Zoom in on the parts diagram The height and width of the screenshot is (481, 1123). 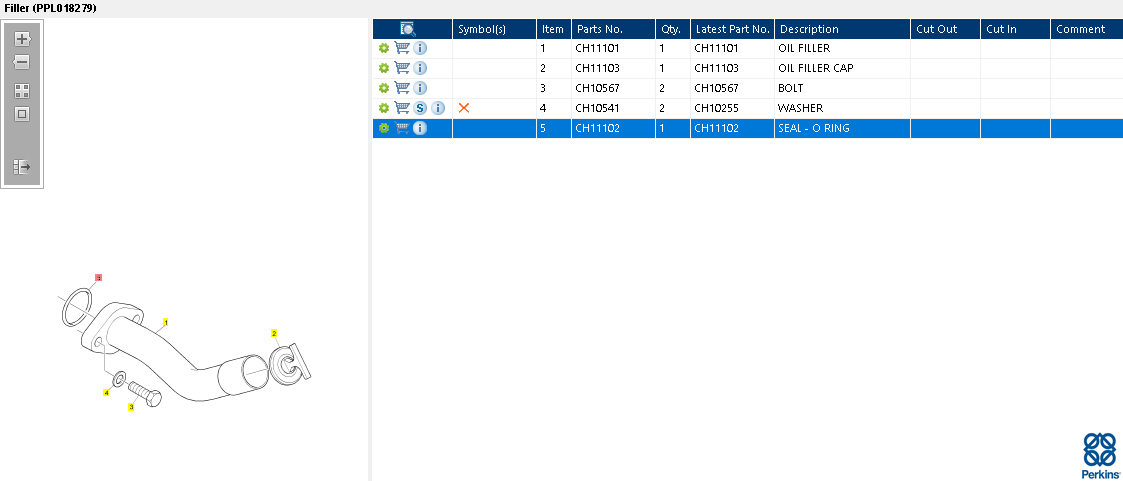point(22,39)
